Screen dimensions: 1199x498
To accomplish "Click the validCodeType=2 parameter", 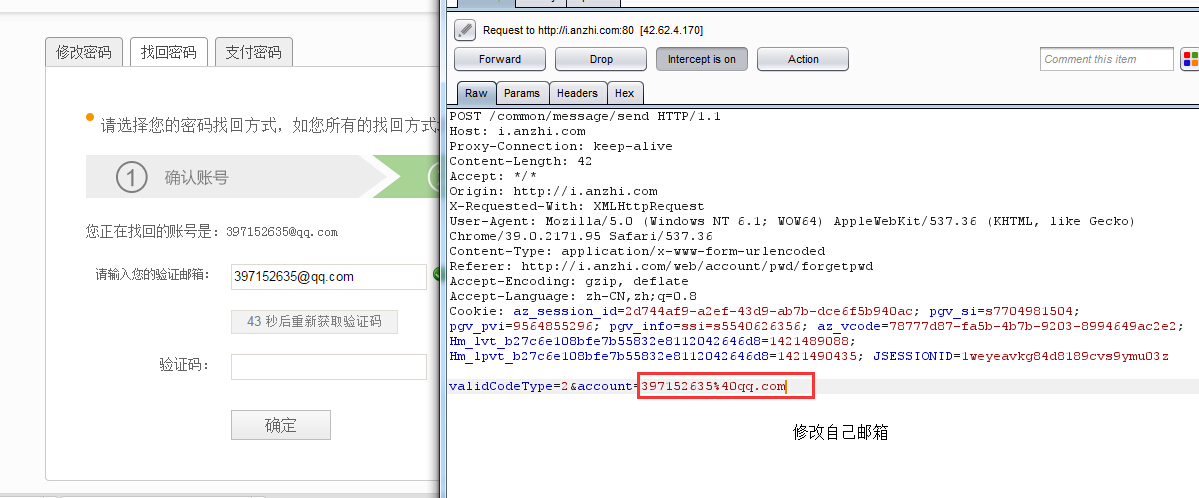I will tap(509, 386).
